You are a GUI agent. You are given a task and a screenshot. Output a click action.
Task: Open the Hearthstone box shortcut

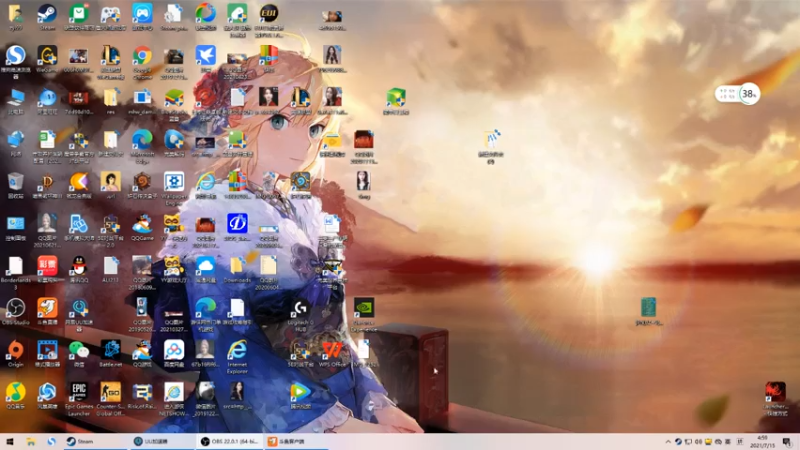142,186
